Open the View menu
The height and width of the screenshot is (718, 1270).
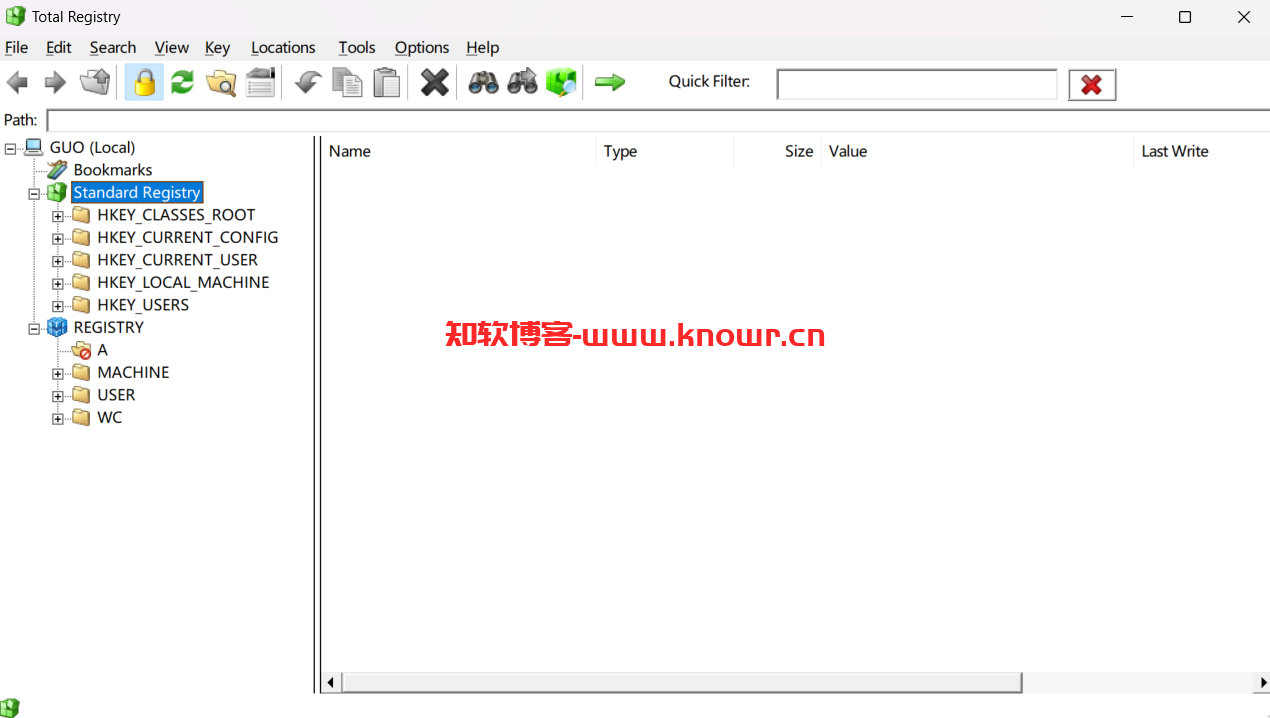click(x=172, y=47)
